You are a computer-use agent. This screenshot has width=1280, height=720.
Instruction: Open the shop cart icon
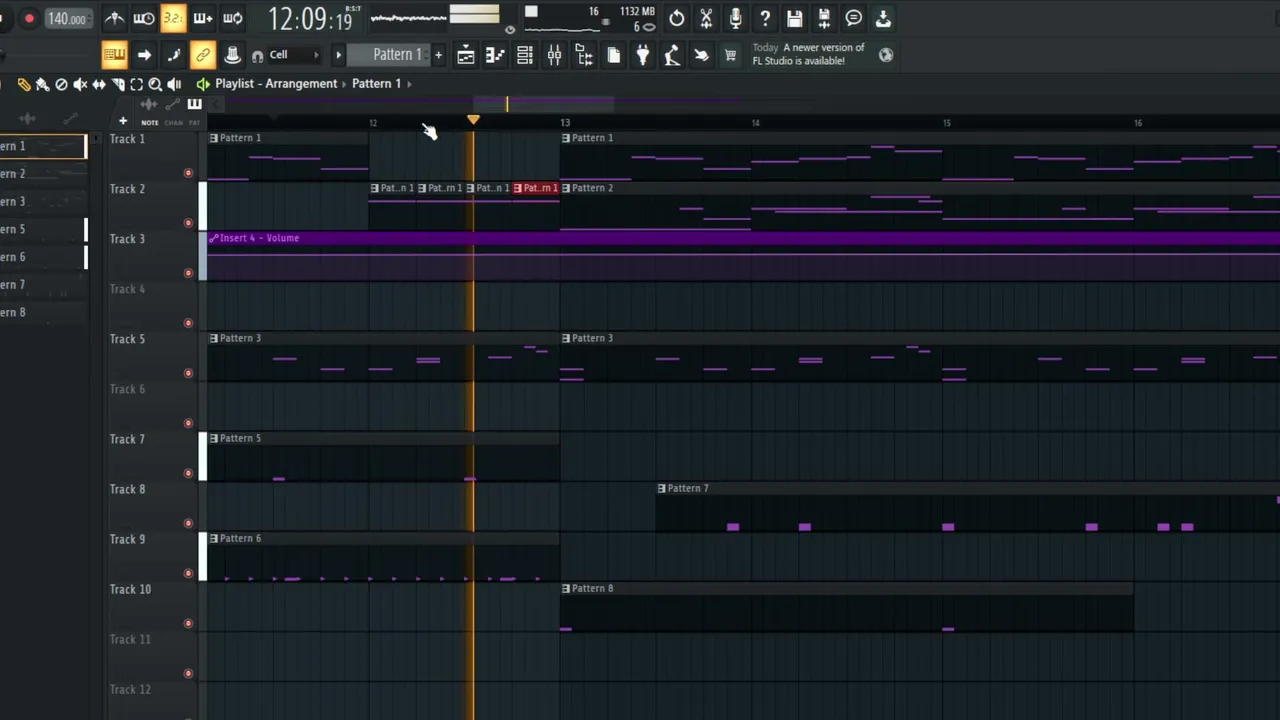click(731, 56)
